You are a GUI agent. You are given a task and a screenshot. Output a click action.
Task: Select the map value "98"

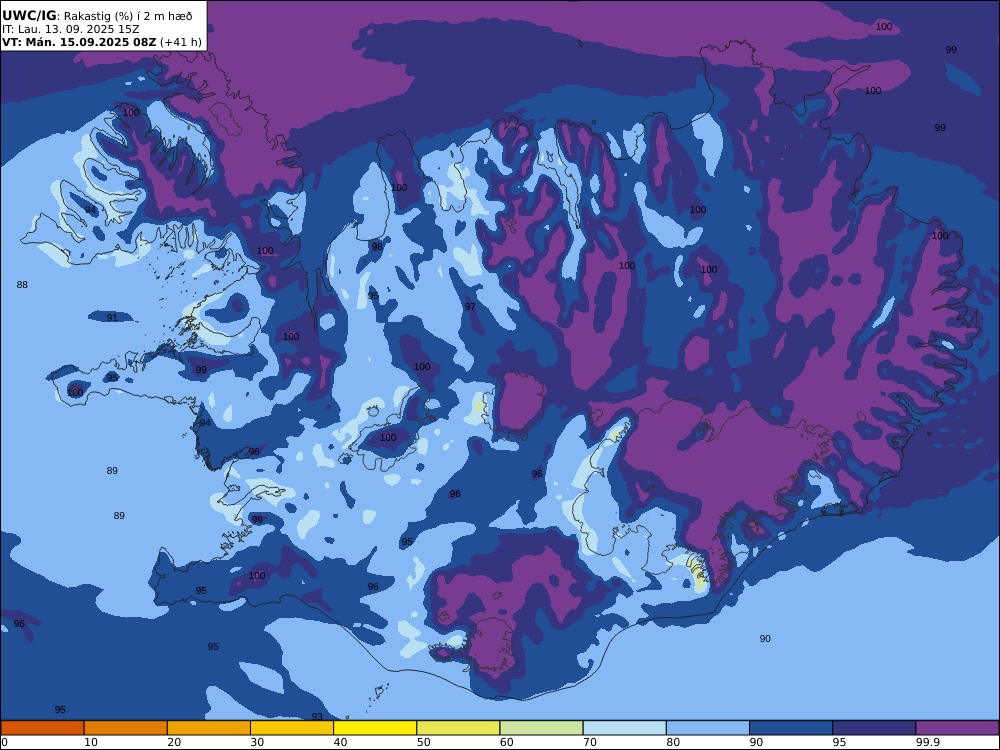tap(377, 246)
